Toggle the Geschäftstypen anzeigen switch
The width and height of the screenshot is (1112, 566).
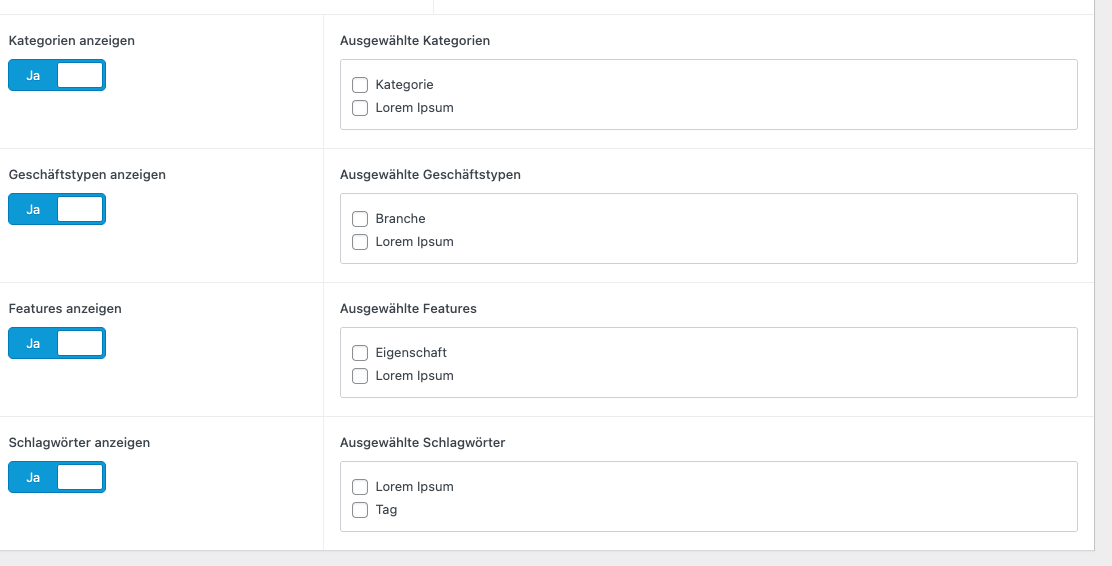[x=57, y=209]
